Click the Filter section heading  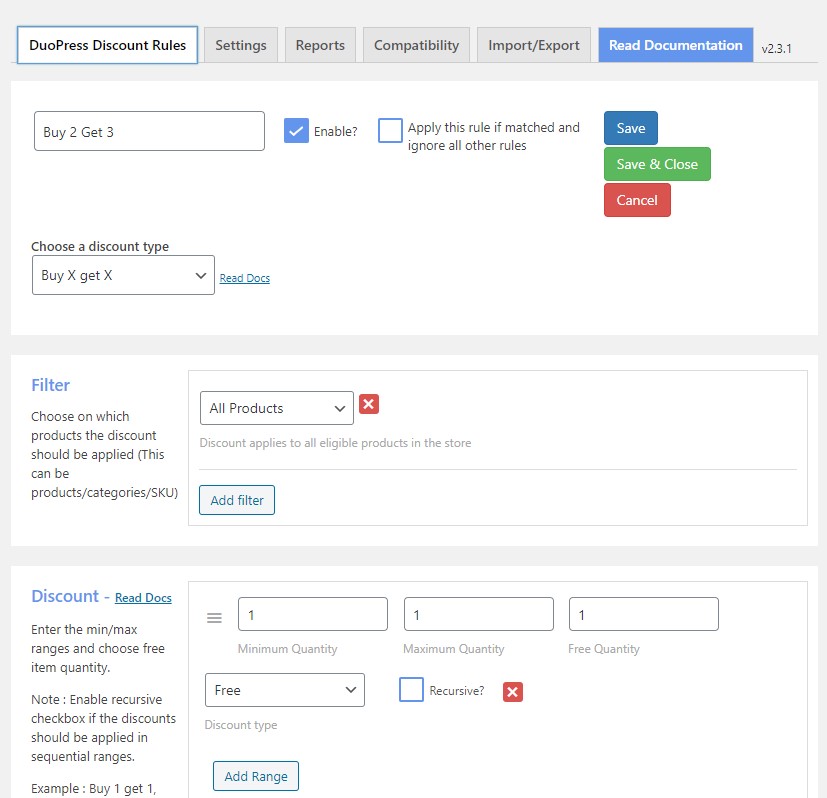click(51, 385)
